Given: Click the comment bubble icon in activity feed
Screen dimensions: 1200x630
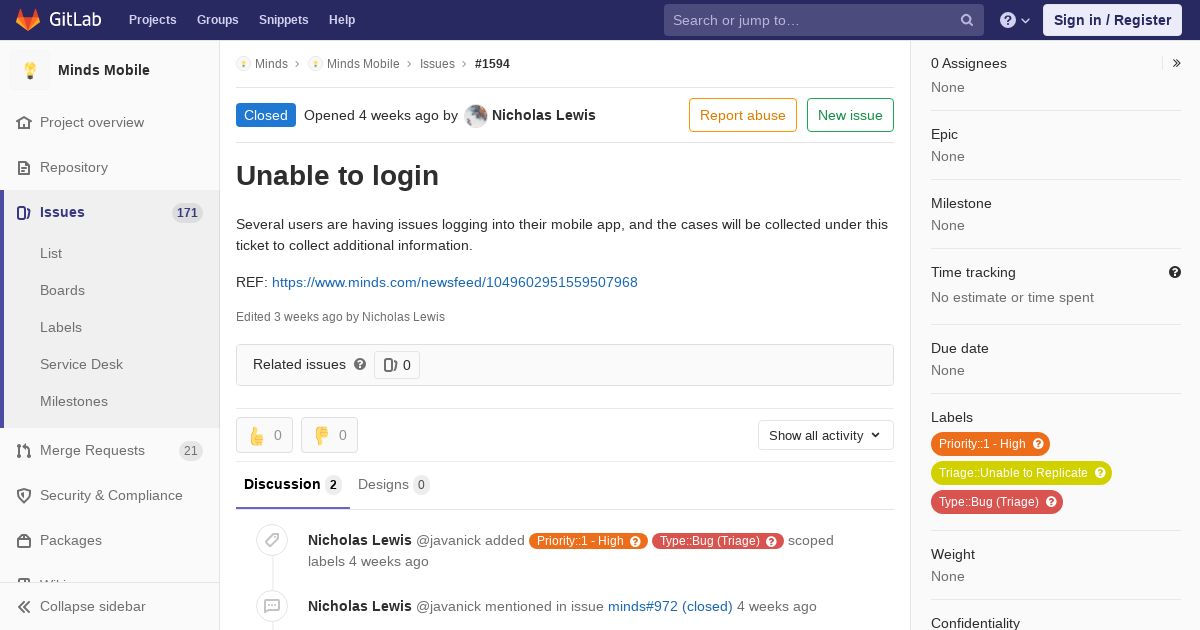Looking at the screenshot, I should pyautogui.click(x=271, y=606).
